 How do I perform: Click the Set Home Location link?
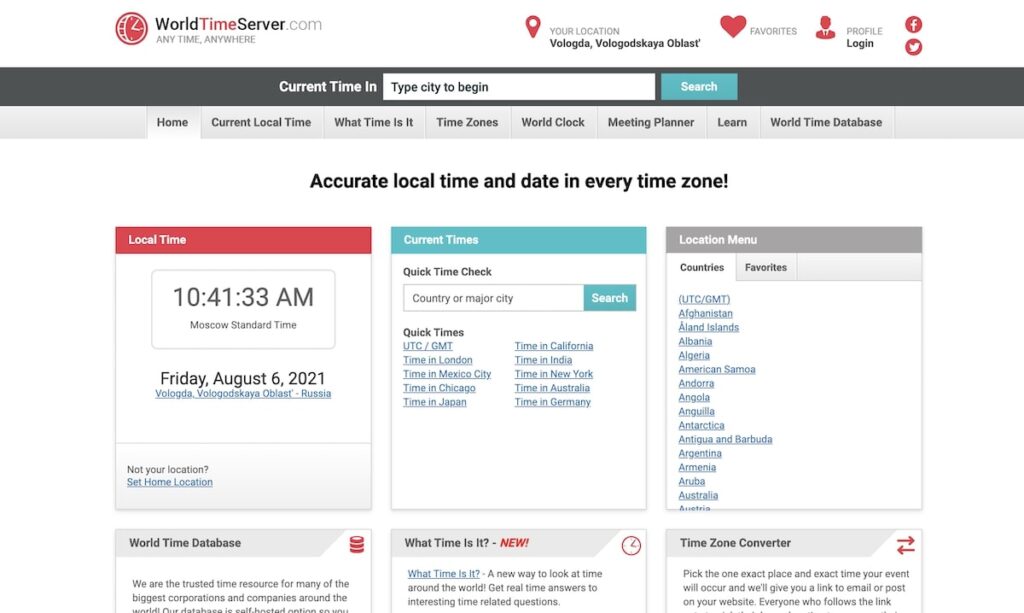(170, 482)
